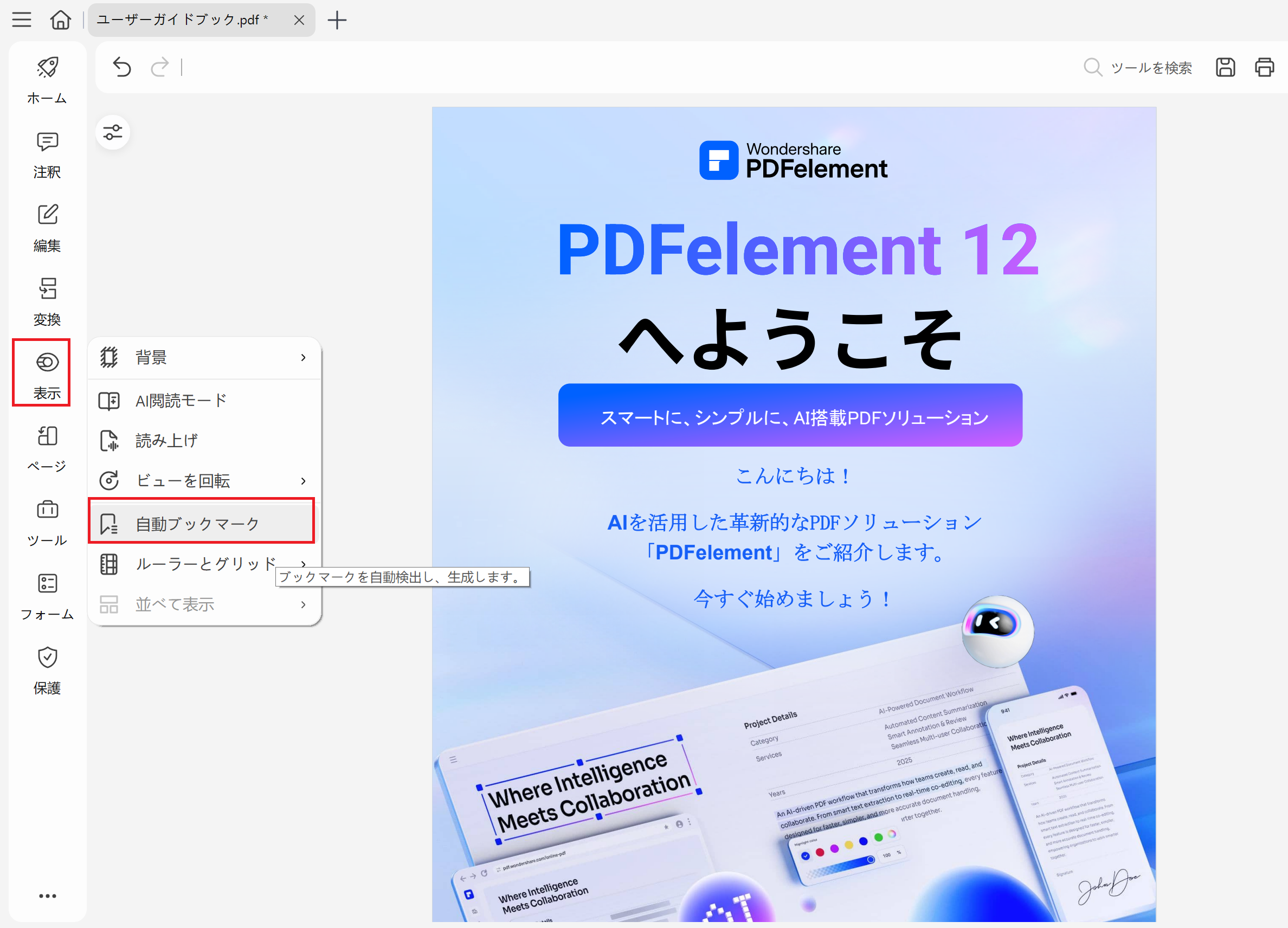
Task: Click the へようこそ heading text
Action: click(790, 339)
